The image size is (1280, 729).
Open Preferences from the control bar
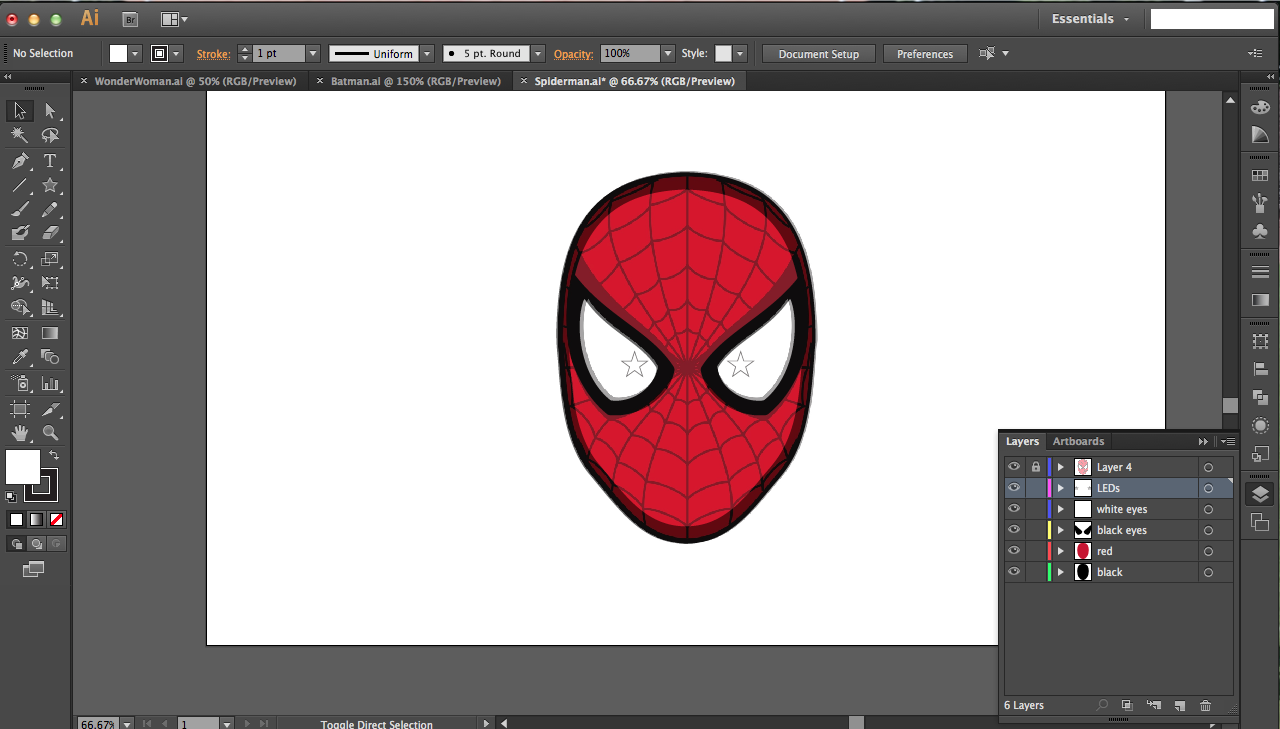(924, 54)
